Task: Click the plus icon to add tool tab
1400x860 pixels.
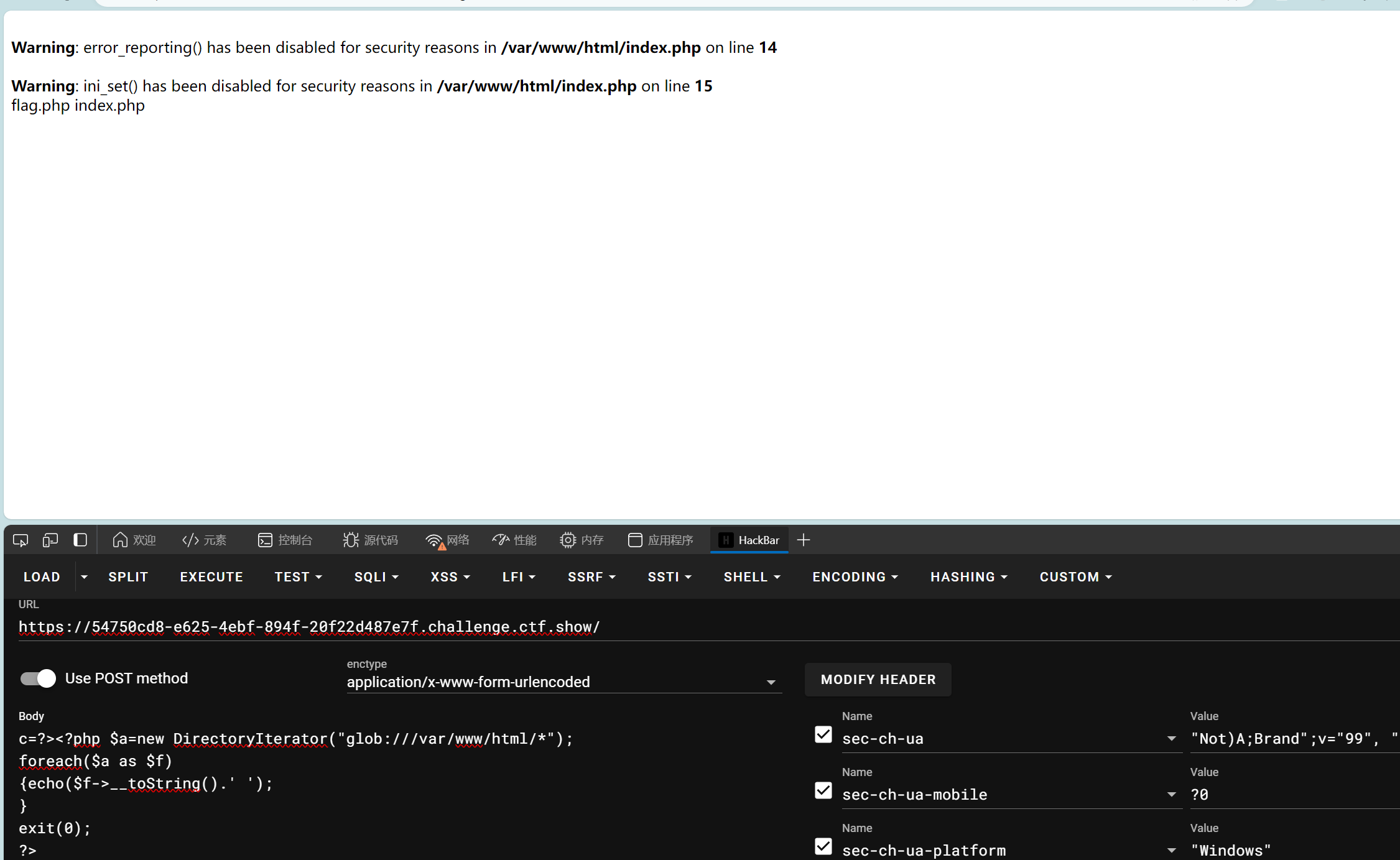Action: click(x=804, y=540)
